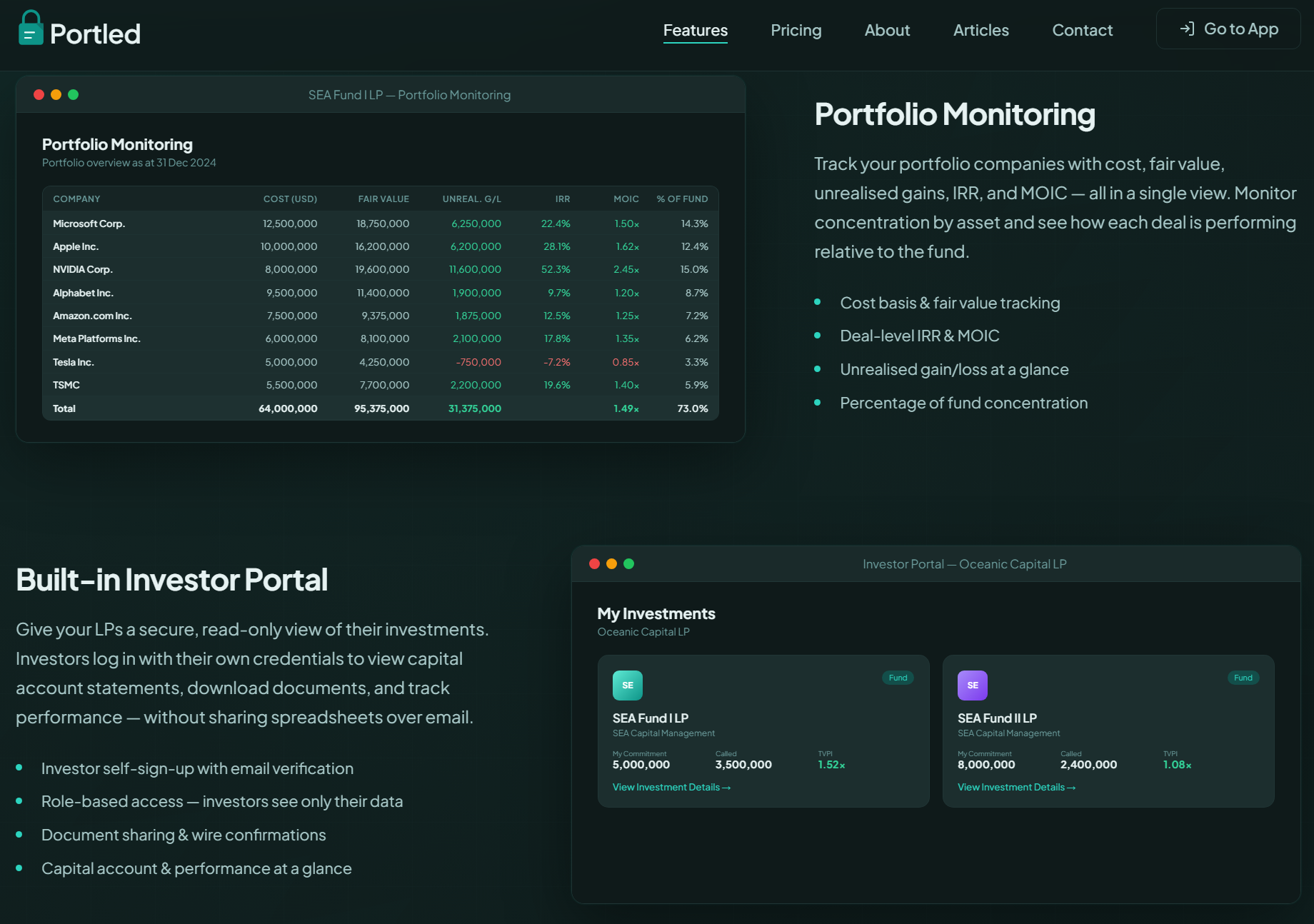Click Tesla's unrealised loss value -750,000
Screen dimensions: 1314x924
point(478,362)
